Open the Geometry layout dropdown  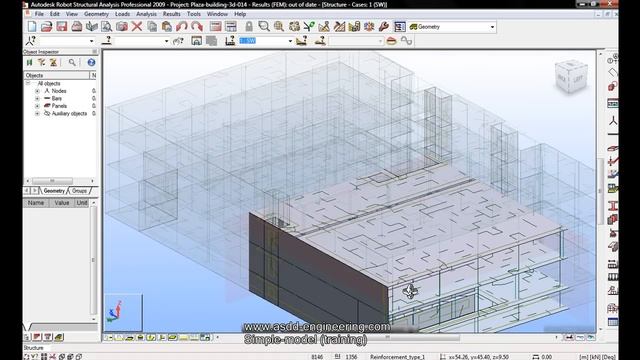point(492,27)
